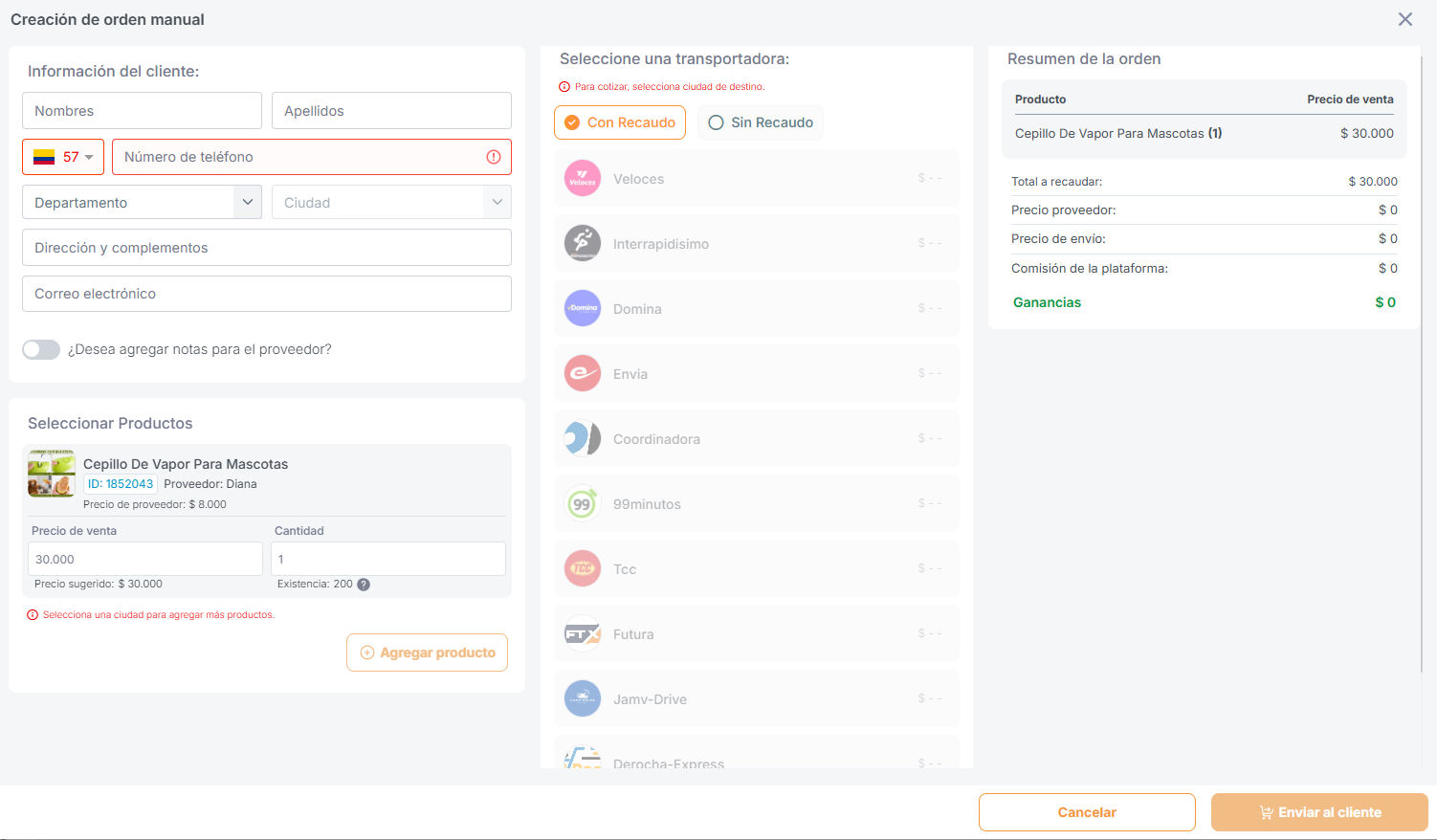Select the Domina carrier icon
Viewport: 1437px width, 840px height.
pyautogui.click(x=582, y=309)
